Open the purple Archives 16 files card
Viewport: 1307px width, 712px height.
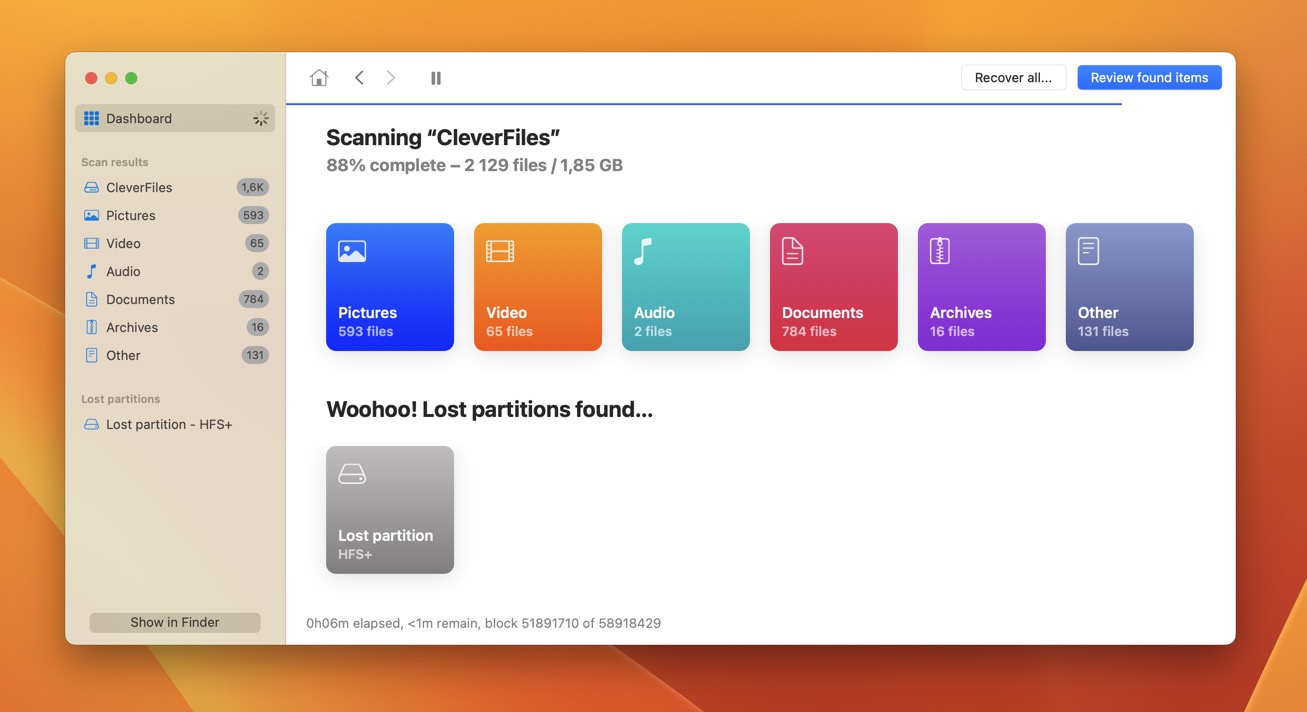(982, 287)
